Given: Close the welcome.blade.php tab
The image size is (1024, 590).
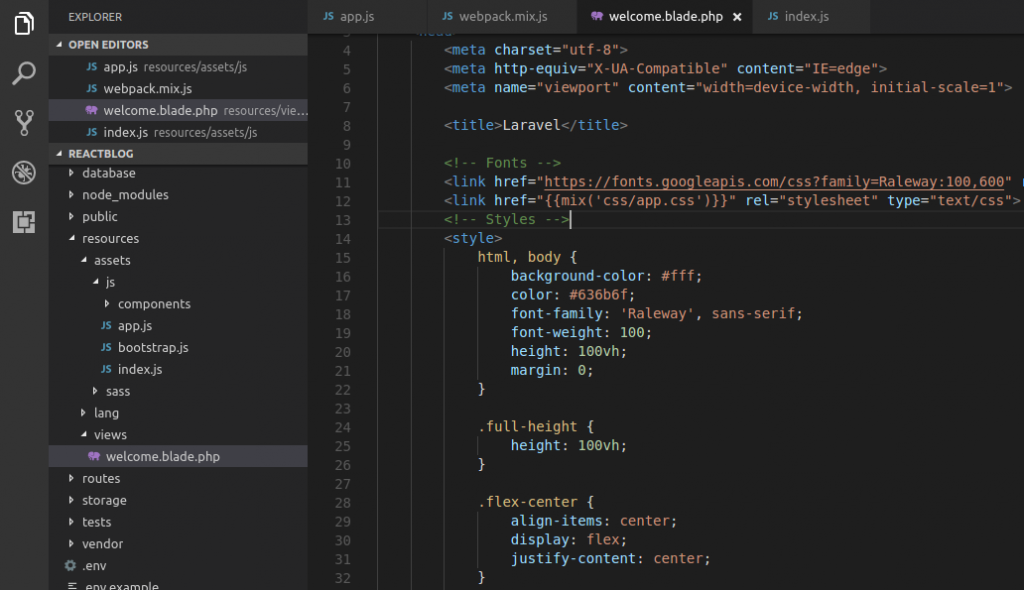Looking at the screenshot, I should tap(737, 17).
